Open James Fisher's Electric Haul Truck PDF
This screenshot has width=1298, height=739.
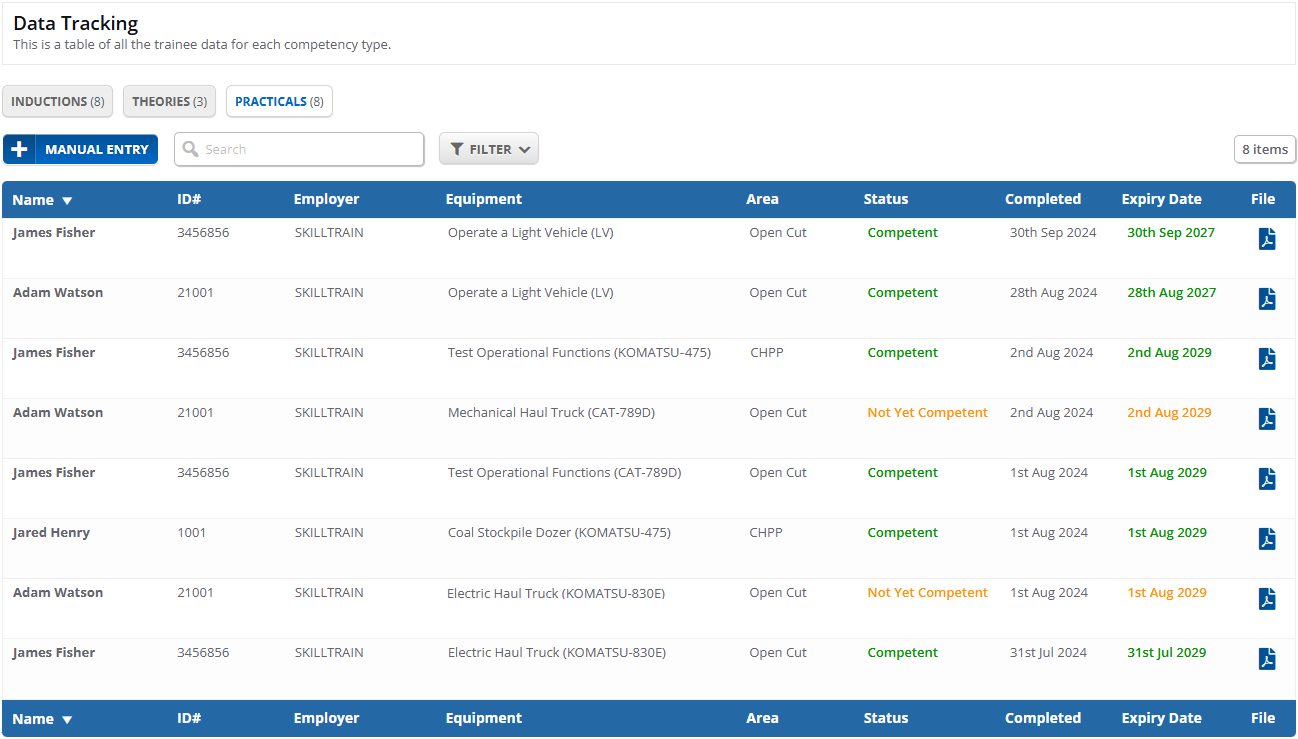coord(1266,659)
